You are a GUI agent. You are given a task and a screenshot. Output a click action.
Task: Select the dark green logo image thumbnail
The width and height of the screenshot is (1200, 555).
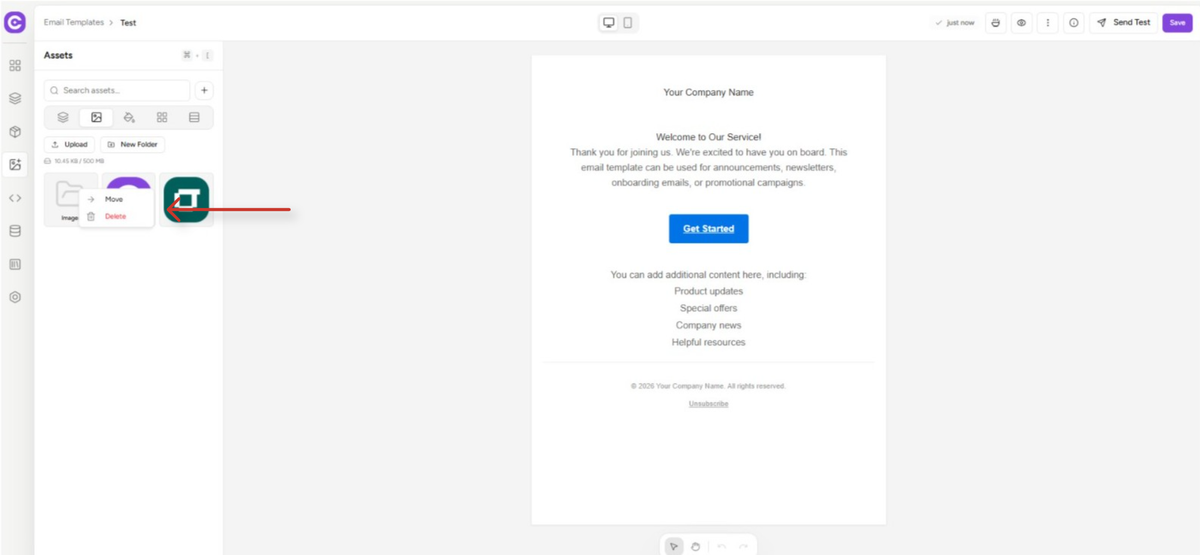tap(187, 199)
